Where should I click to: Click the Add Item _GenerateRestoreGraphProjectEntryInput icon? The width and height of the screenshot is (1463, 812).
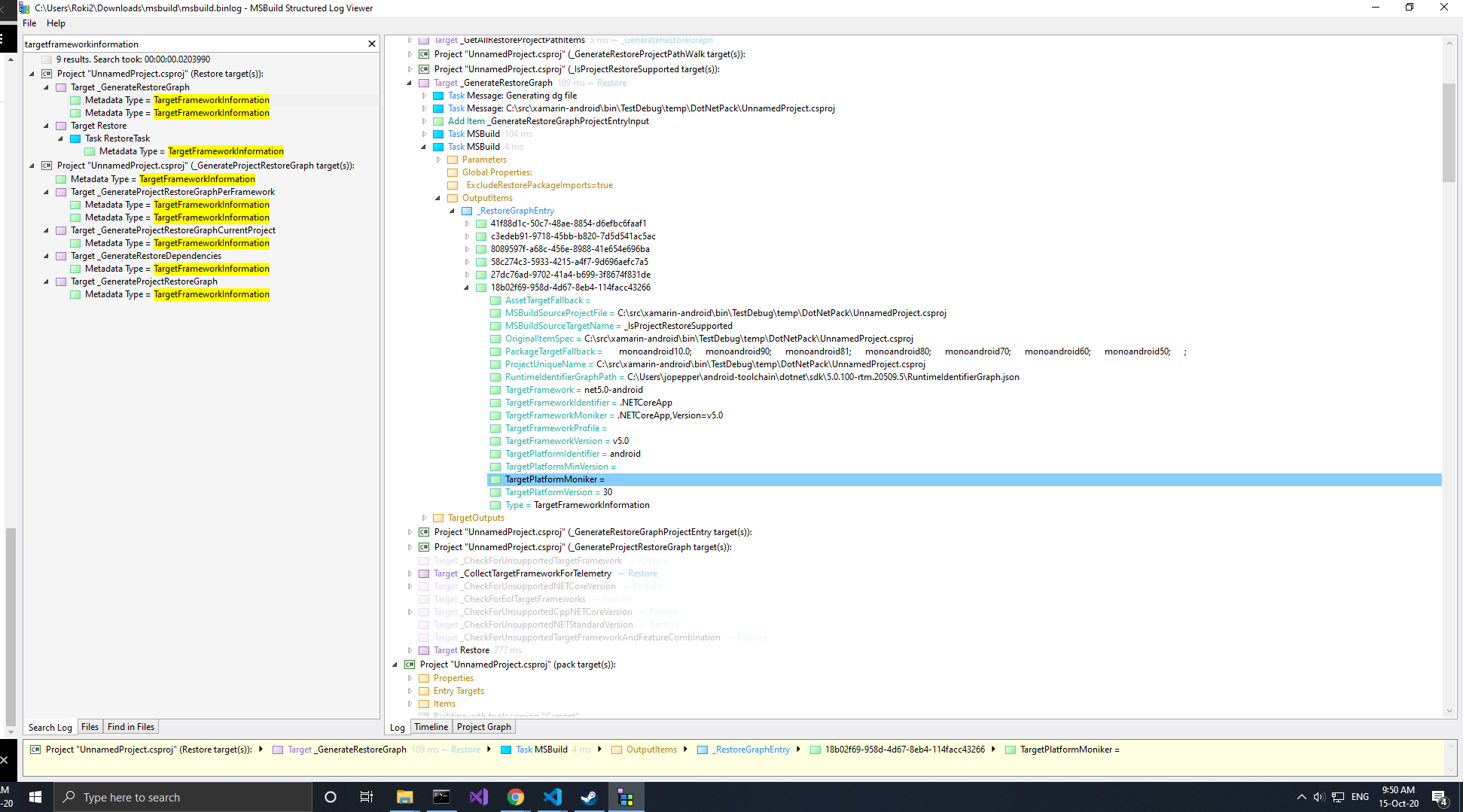(x=438, y=121)
